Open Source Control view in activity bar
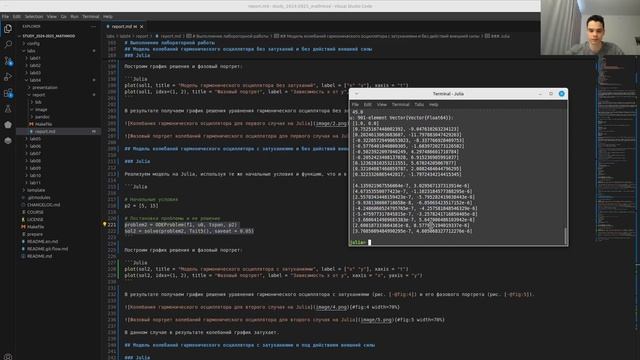This screenshot has width=640, height=360. tap(8, 61)
